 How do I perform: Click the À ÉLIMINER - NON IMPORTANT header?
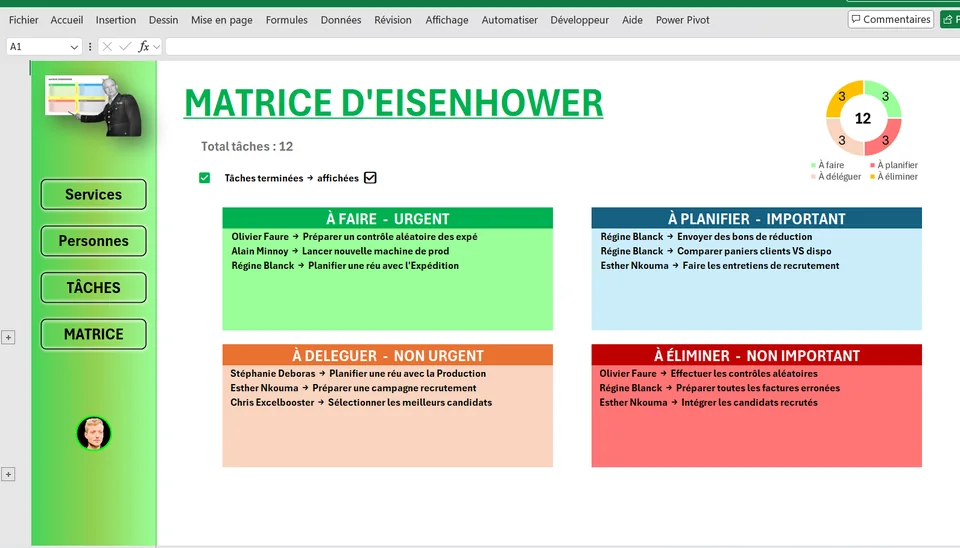(x=757, y=355)
